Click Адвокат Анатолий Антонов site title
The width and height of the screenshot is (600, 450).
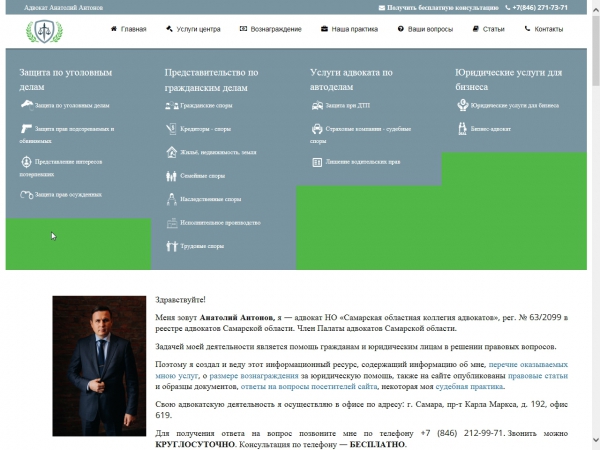click(x=64, y=8)
